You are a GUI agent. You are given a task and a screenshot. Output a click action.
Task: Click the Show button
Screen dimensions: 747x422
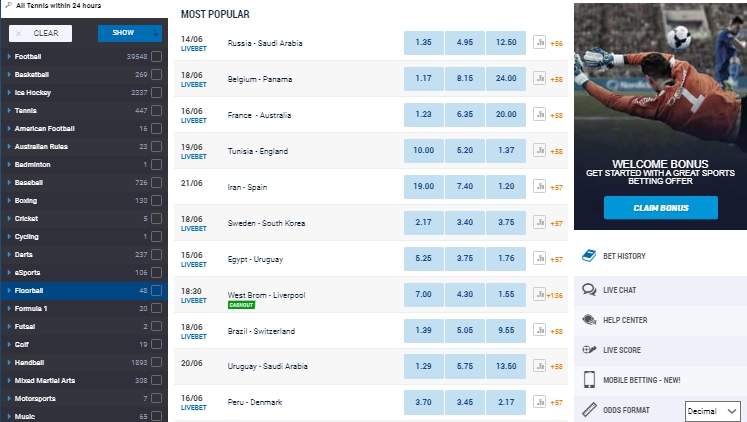(x=131, y=33)
